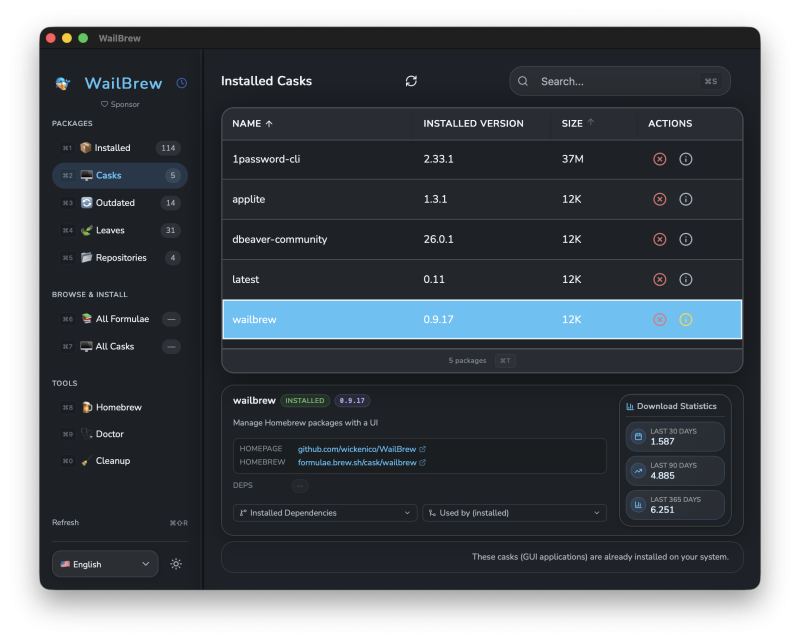The height and width of the screenshot is (642, 800).
Task: Click the search magnifier icon
Action: 523,81
